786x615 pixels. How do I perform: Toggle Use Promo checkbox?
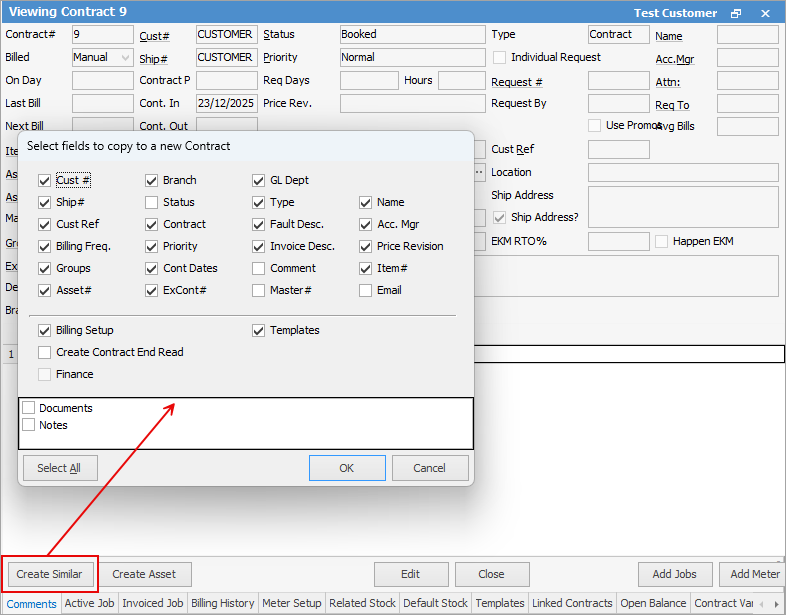(x=595, y=125)
